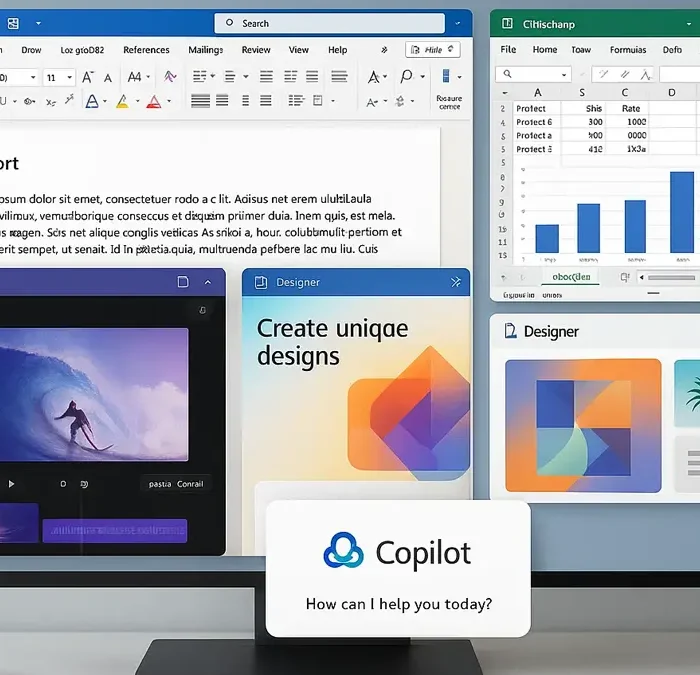Viewport: 700px width, 675px height.
Task: Apply the yellow highlighter icon
Action: [x=122, y=101]
